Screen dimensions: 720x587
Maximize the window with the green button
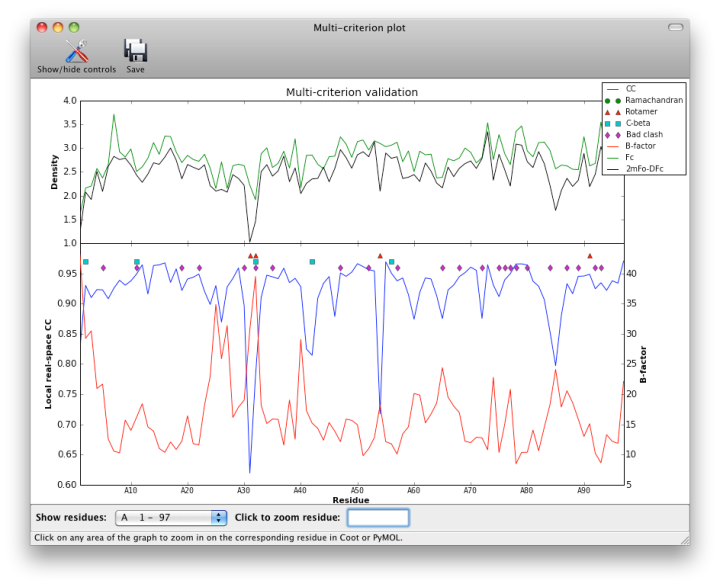click(x=74, y=28)
